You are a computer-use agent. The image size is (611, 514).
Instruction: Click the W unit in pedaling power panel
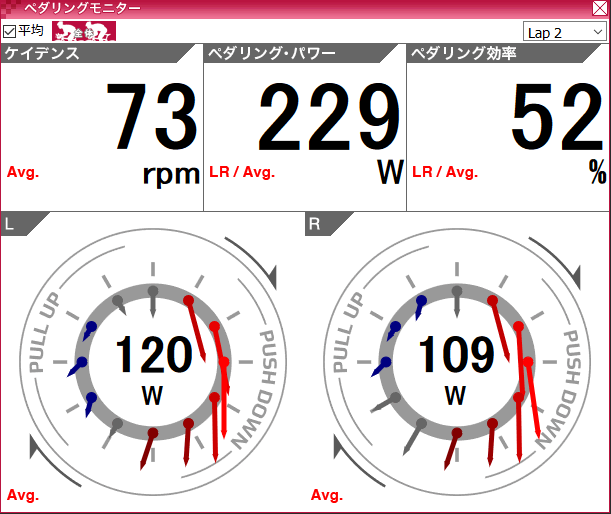(390, 172)
